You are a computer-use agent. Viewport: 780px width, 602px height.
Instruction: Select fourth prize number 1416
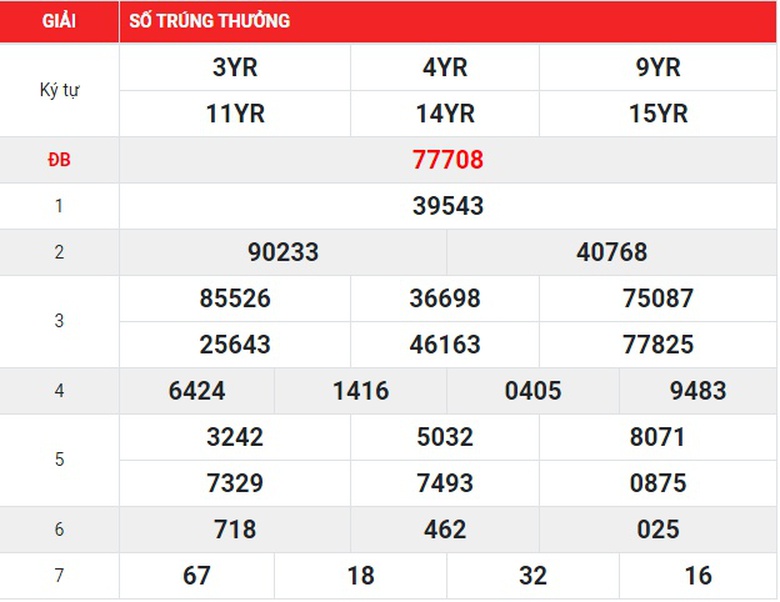[361, 391]
